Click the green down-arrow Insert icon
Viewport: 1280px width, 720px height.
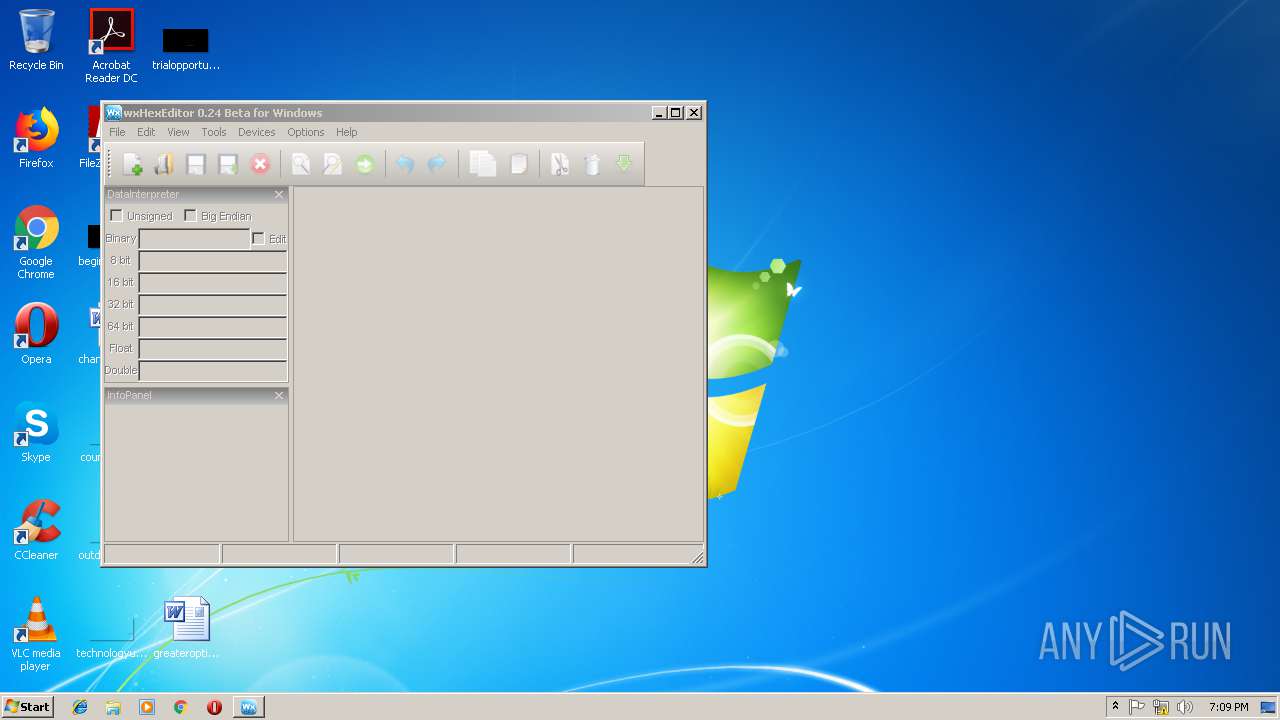624,164
